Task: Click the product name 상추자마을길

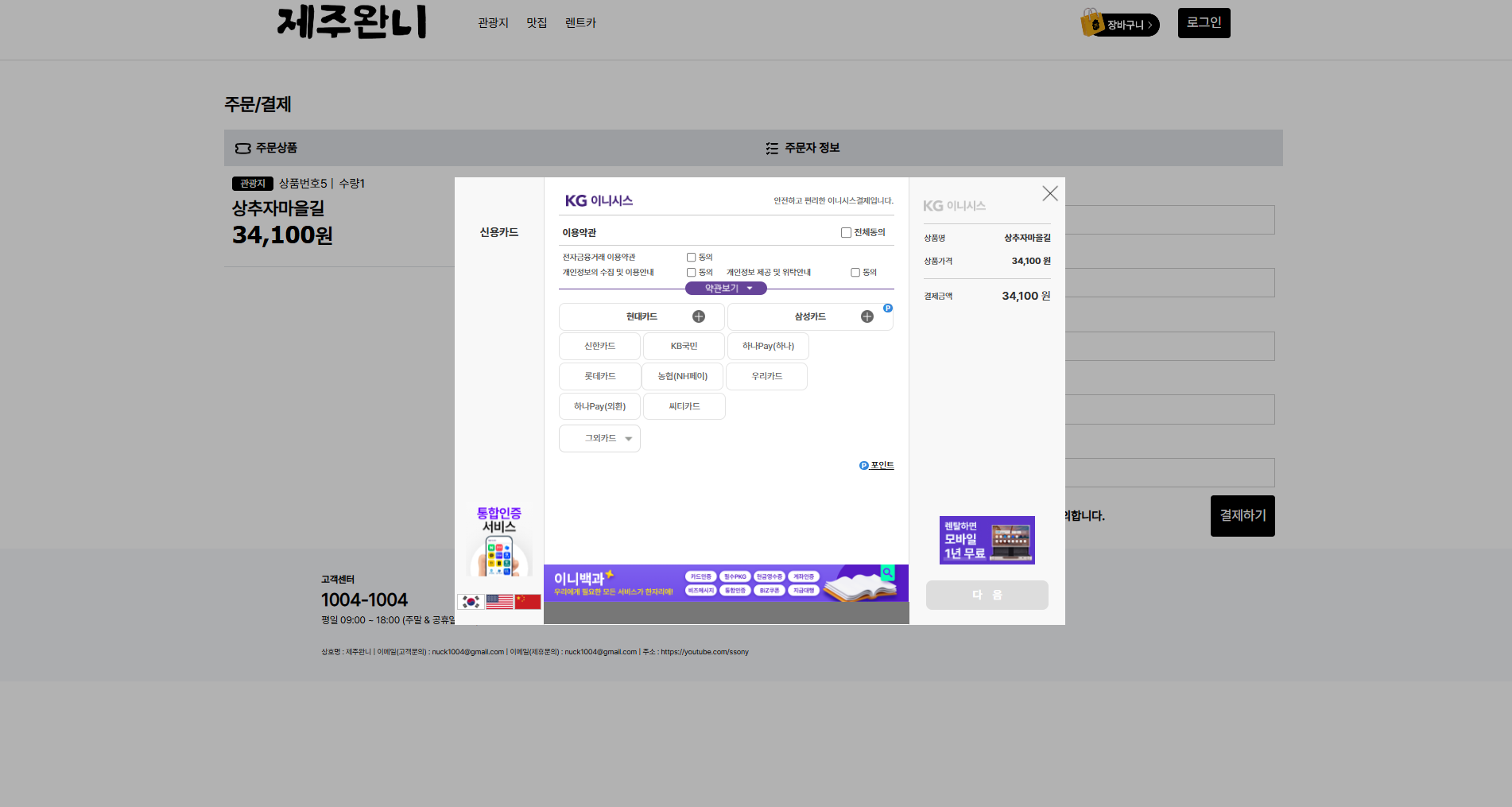Action: click(x=278, y=208)
